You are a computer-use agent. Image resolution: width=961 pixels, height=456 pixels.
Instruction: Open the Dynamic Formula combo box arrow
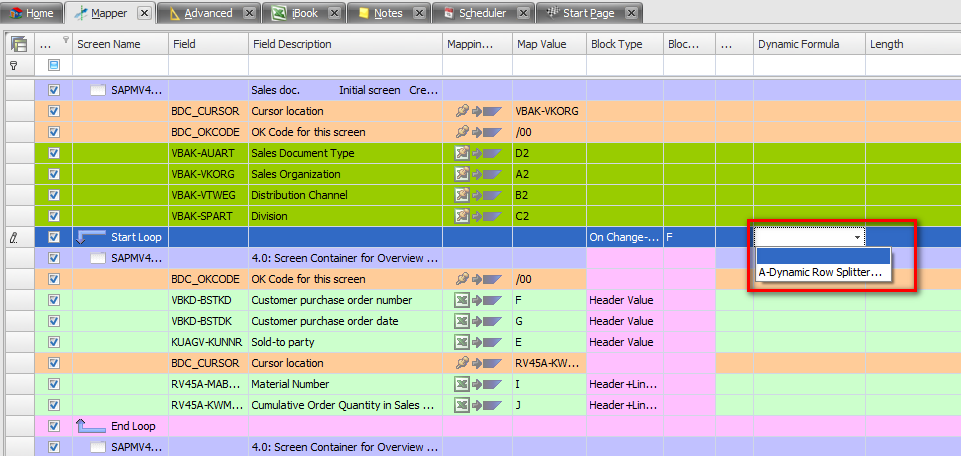point(857,237)
